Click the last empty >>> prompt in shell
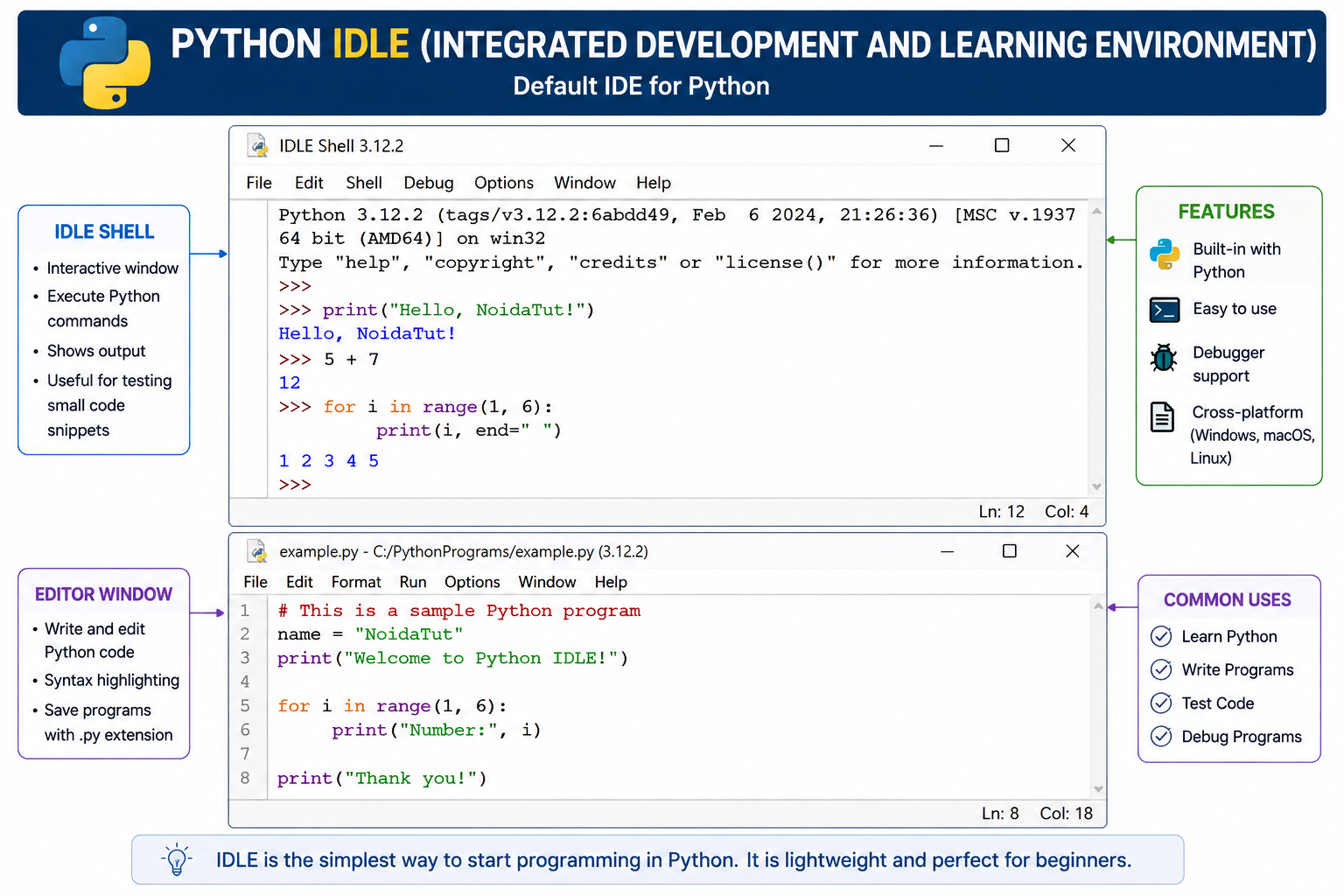1344x896 pixels. click(x=295, y=485)
